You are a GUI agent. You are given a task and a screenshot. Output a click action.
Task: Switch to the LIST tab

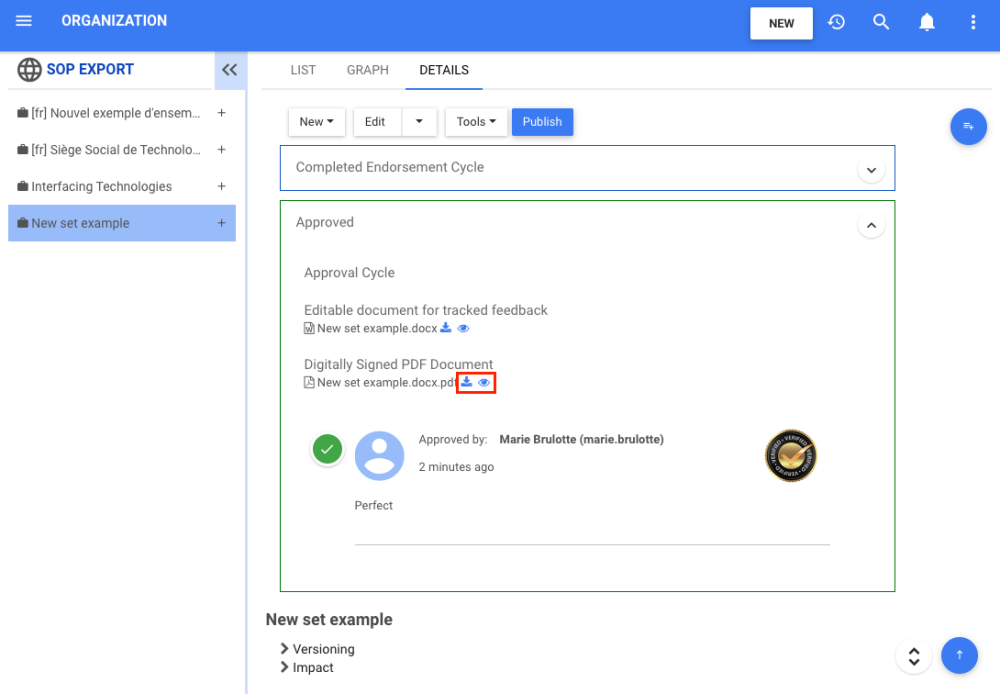point(303,70)
